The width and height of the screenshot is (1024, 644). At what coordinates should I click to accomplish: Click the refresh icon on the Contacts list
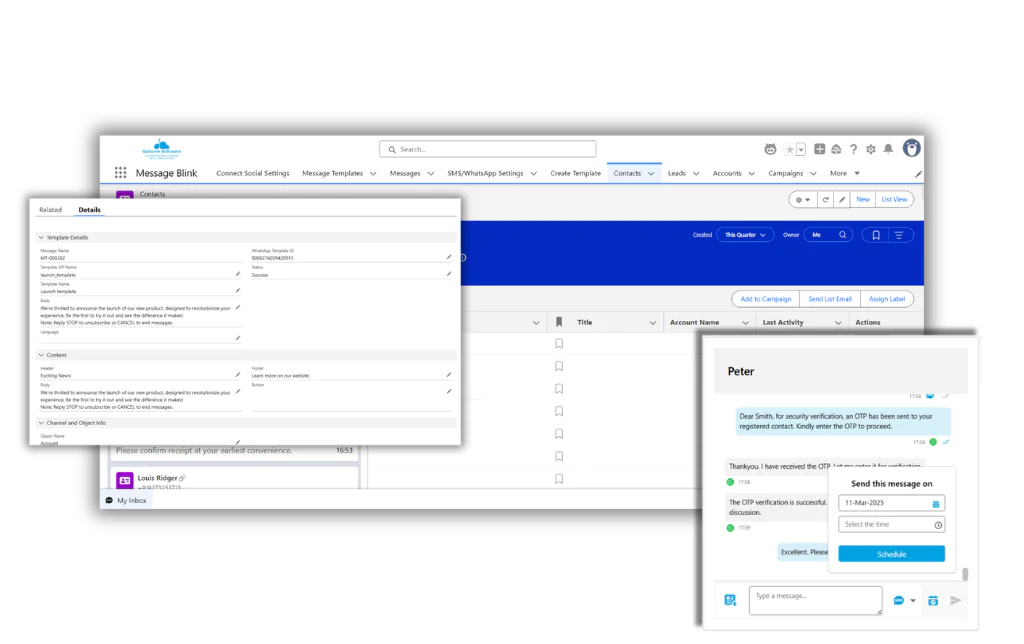[825, 199]
